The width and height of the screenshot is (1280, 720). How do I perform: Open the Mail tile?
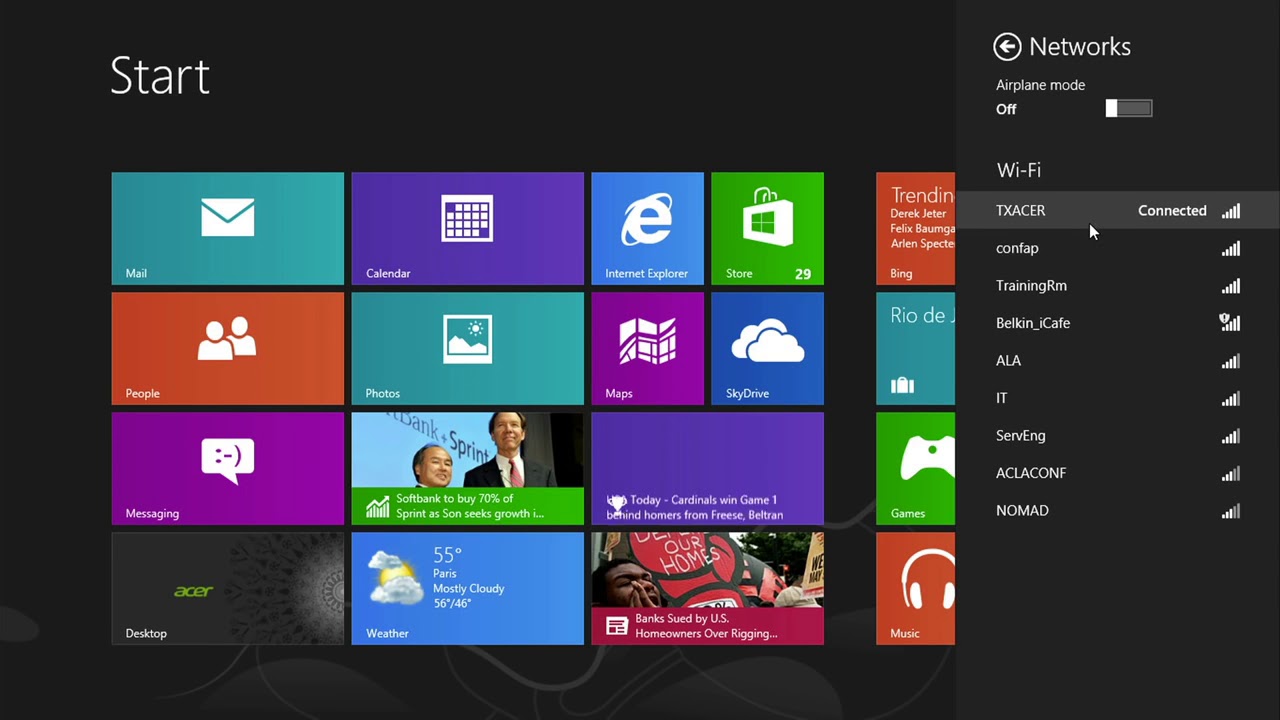click(227, 228)
